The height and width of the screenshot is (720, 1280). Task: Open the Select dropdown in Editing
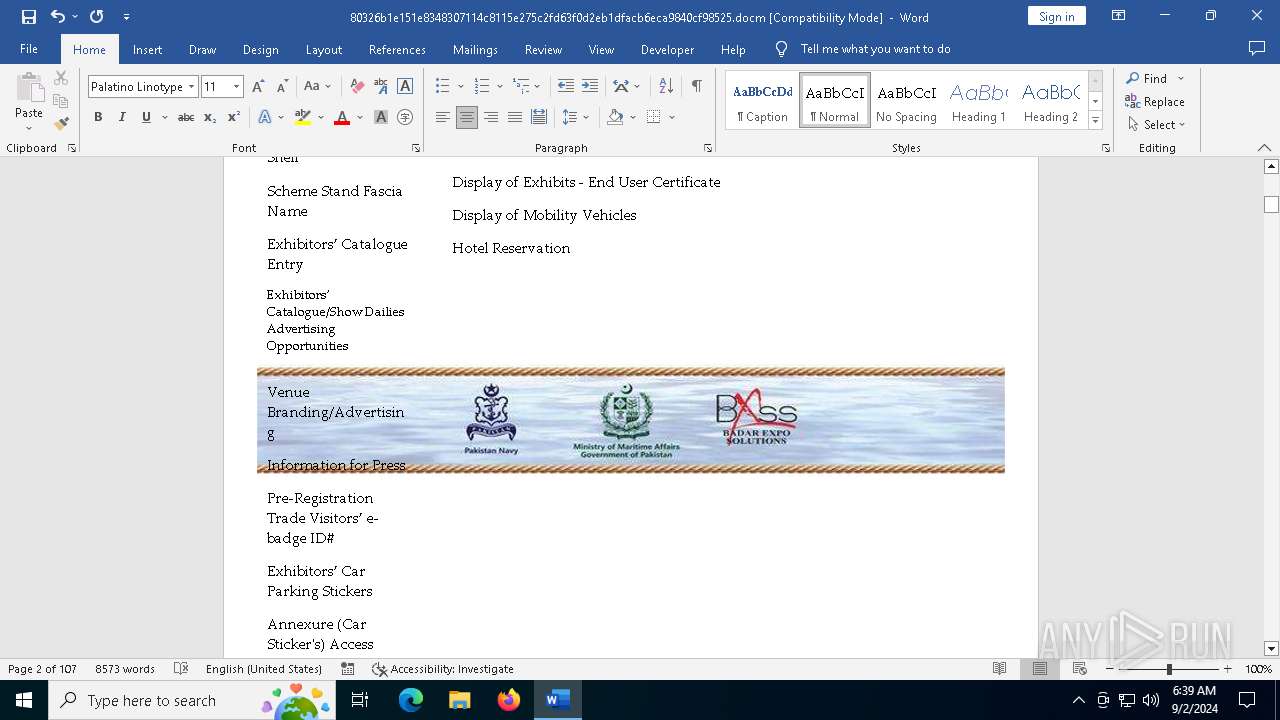click(1157, 125)
